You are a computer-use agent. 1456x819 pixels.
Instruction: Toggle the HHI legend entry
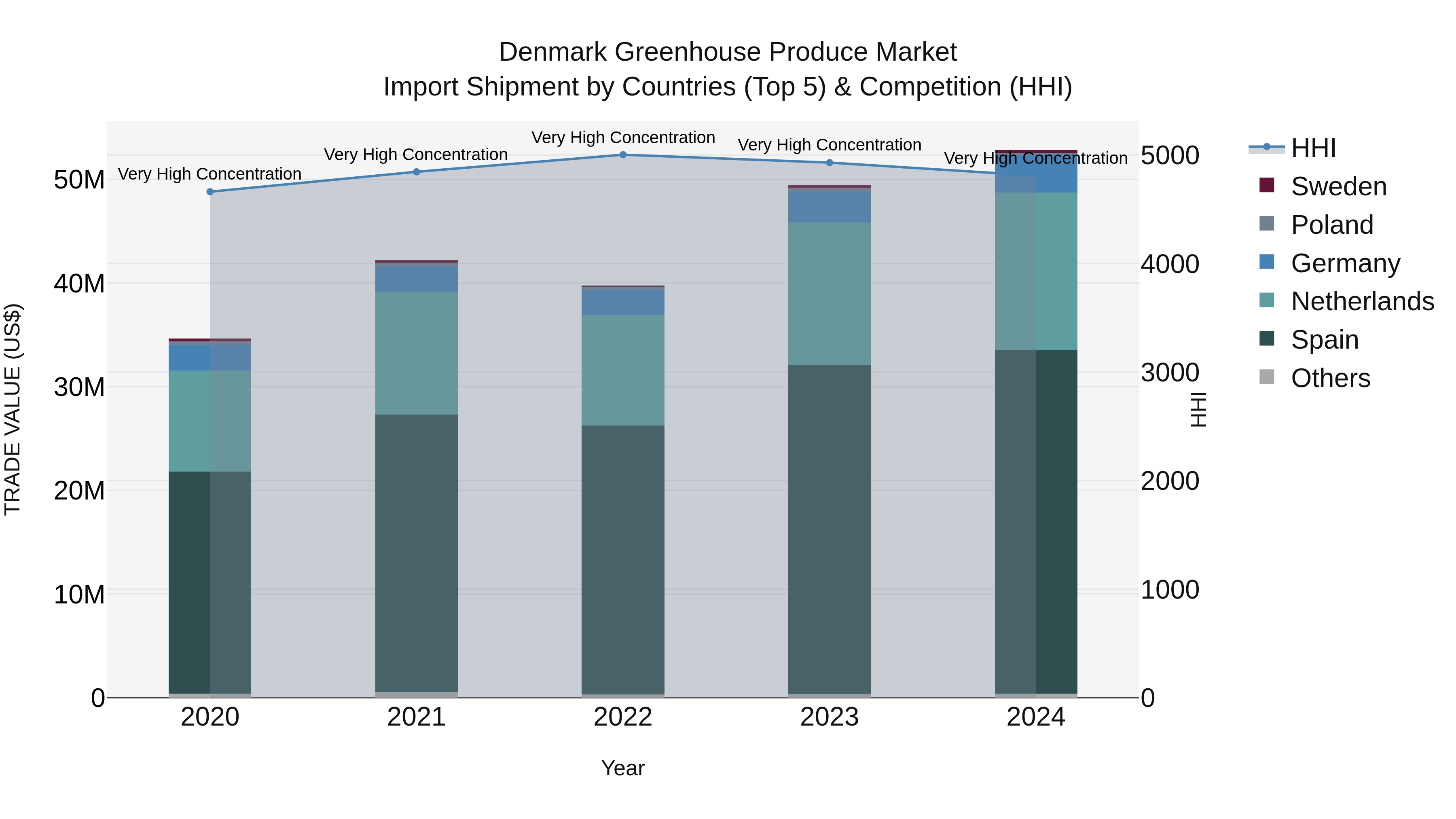pyautogui.click(x=1292, y=148)
